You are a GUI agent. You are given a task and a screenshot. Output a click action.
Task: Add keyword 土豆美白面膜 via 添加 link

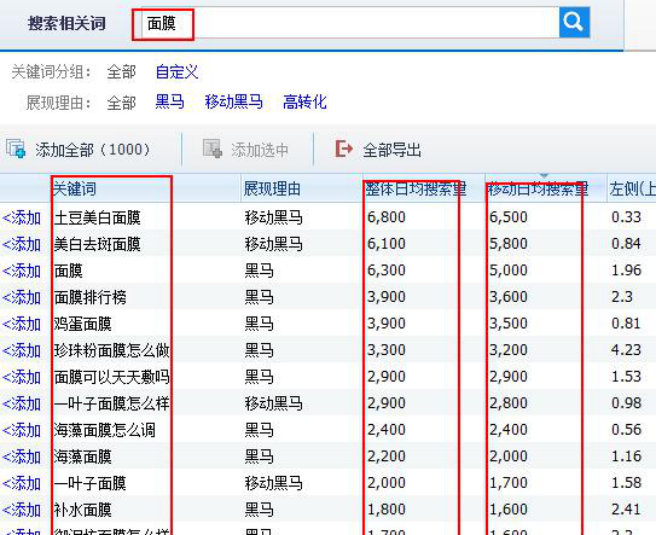[x=22, y=217]
